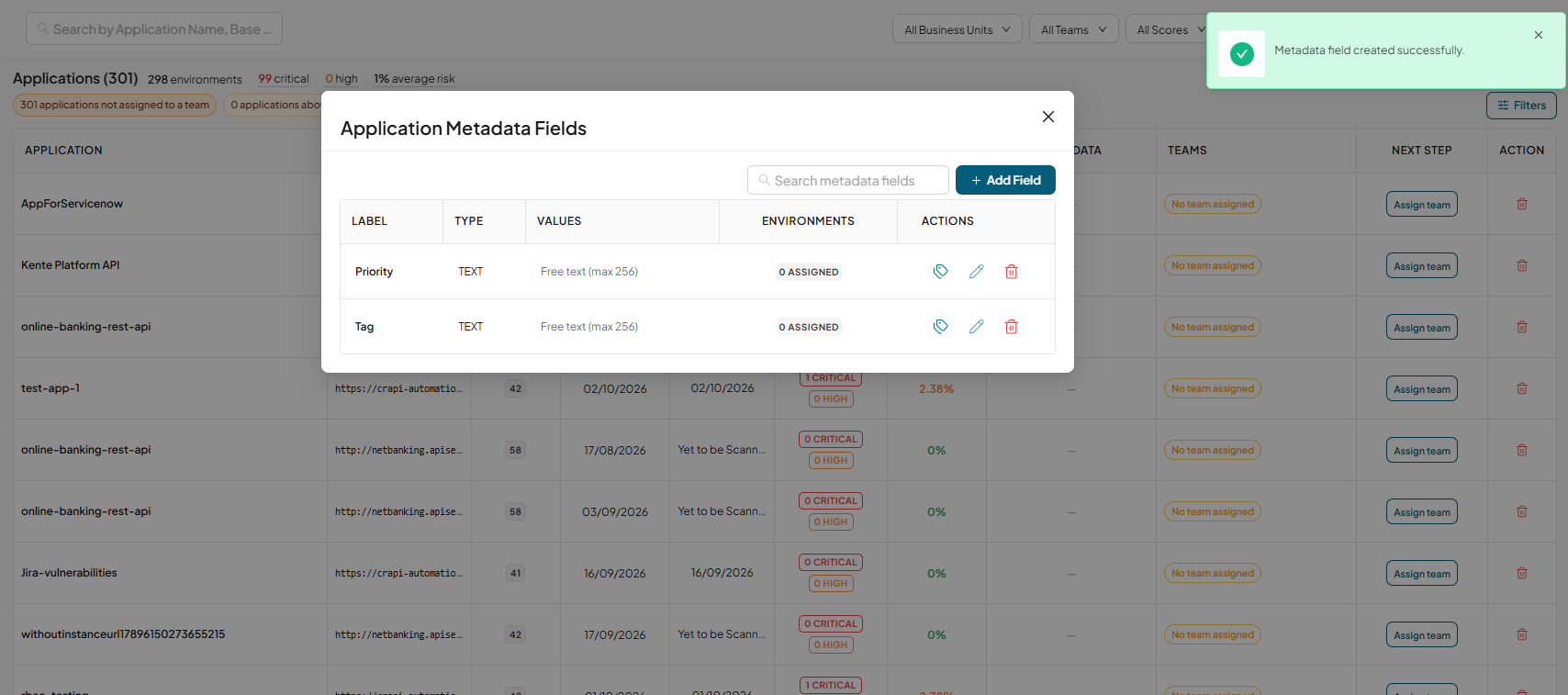This screenshot has width=1568, height=695.
Task: Delete the Tag metadata field
Action: coord(1011,327)
